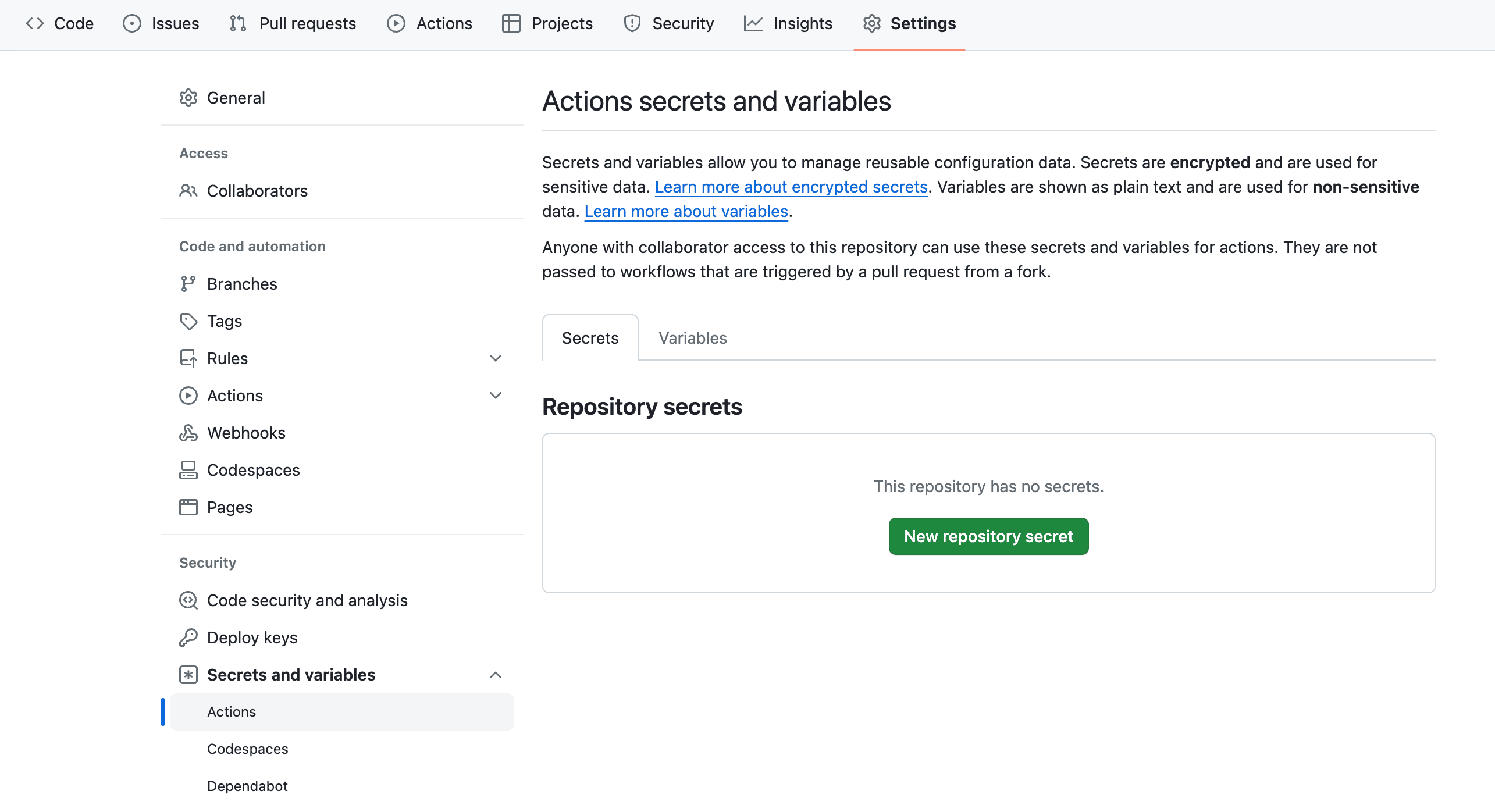Open Code security and analysis settings
The height and width of the screenshot is (812, 1495).
307,600
